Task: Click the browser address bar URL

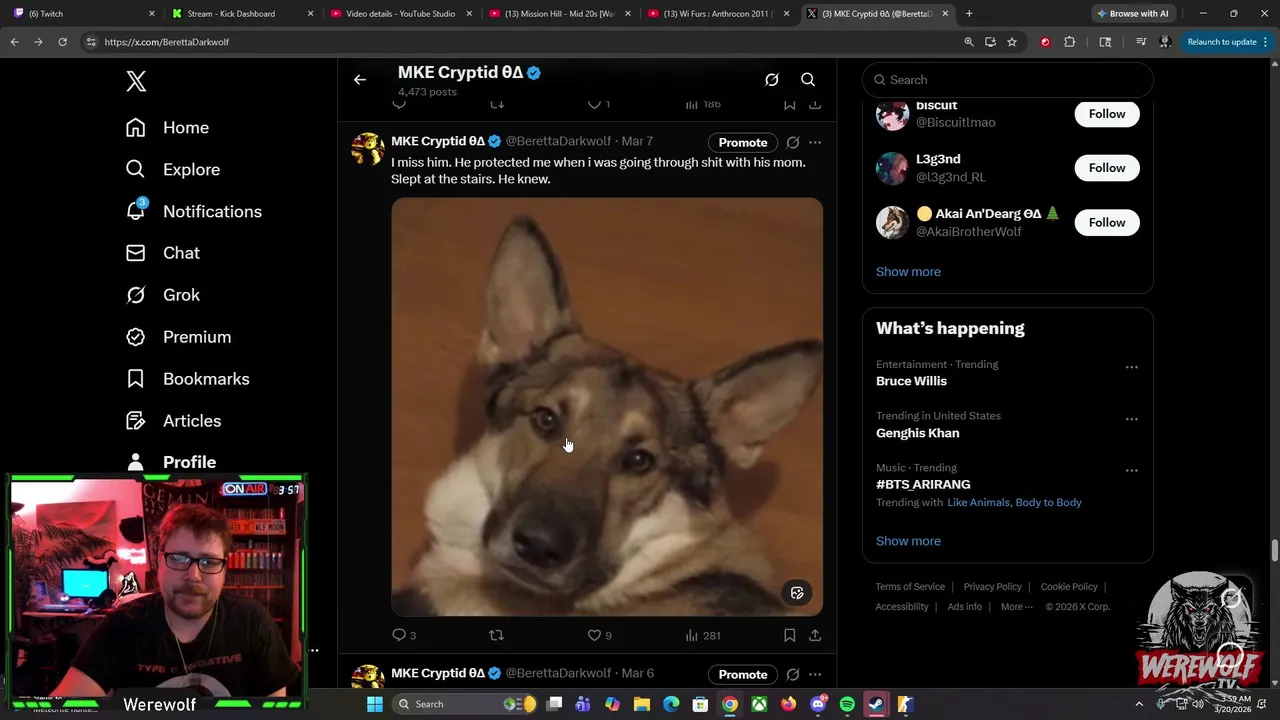Action: [167, 42]
